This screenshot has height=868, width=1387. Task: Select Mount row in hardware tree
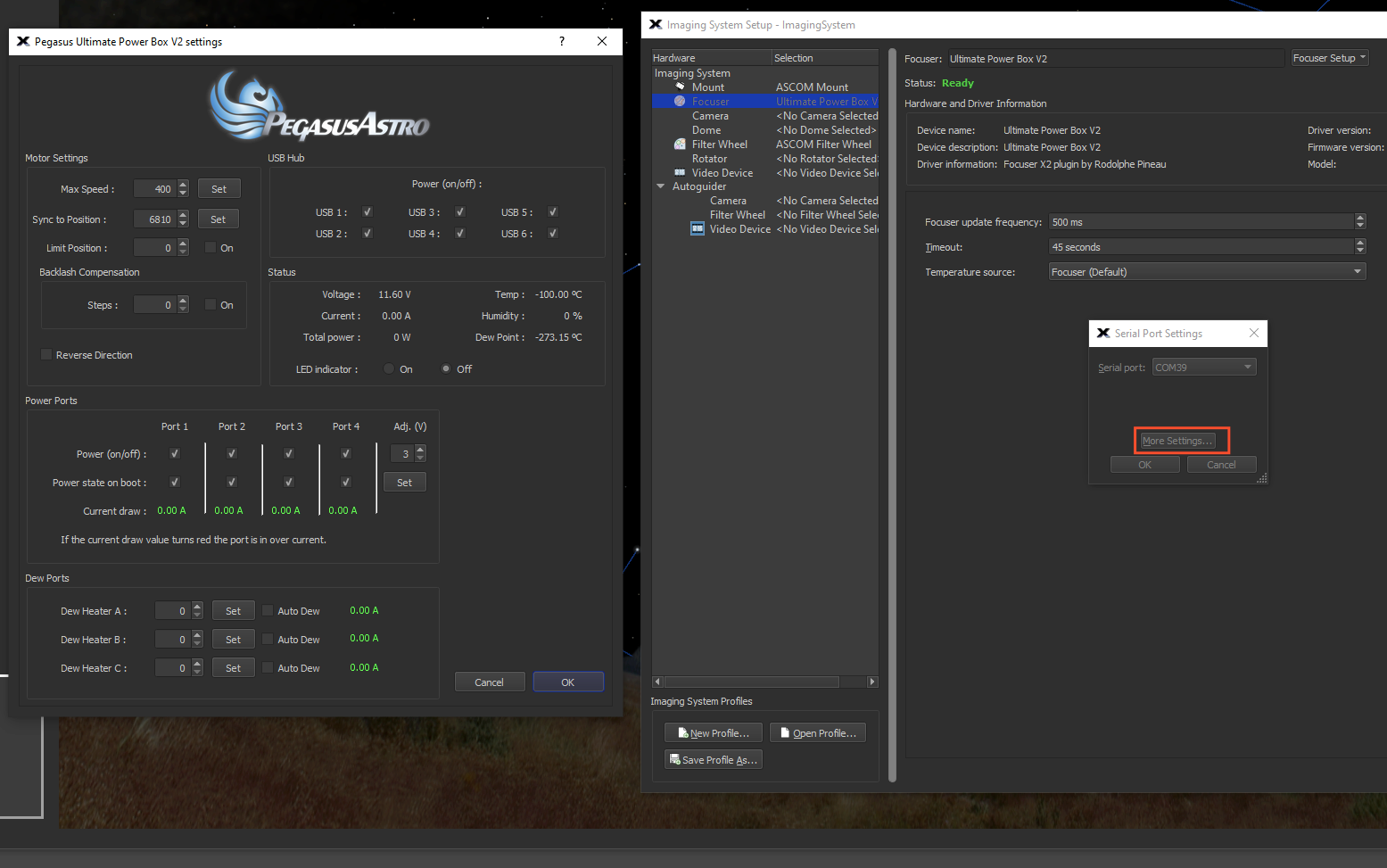click(765, 87)
